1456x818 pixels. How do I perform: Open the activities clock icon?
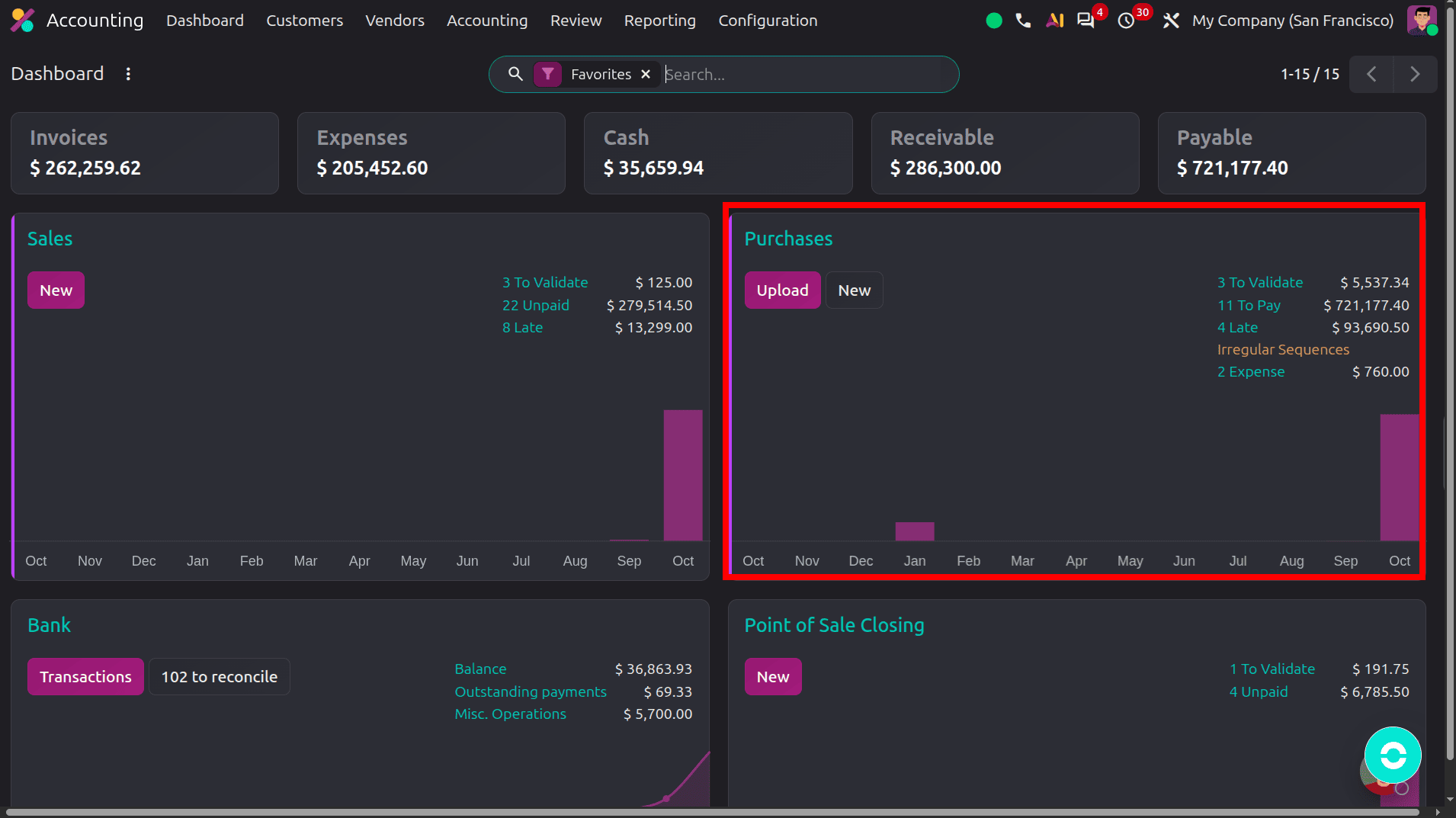pyautogui.click(x=1126, y=21)
